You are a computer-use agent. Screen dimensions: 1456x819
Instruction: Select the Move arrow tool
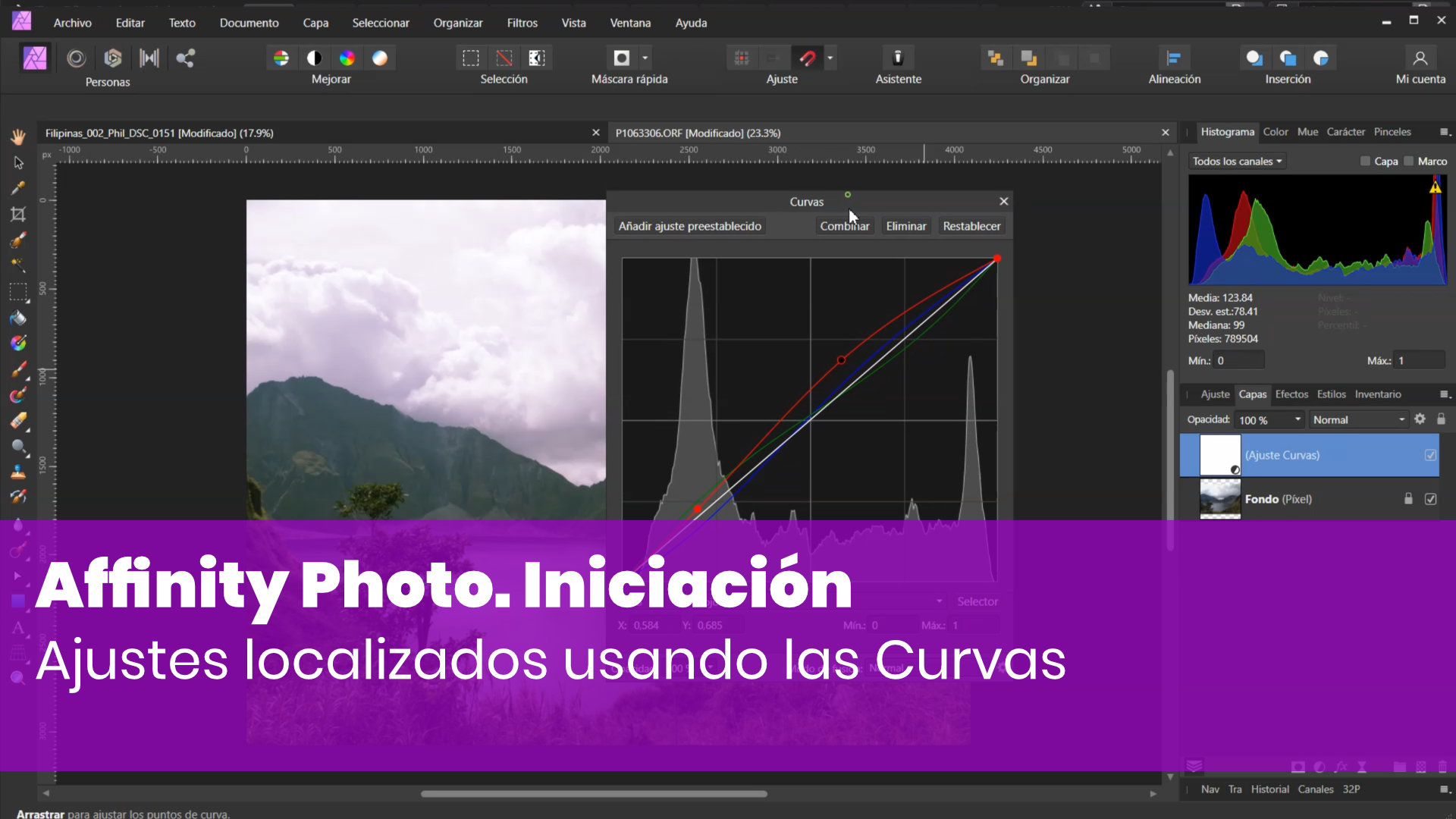(18, 162)
